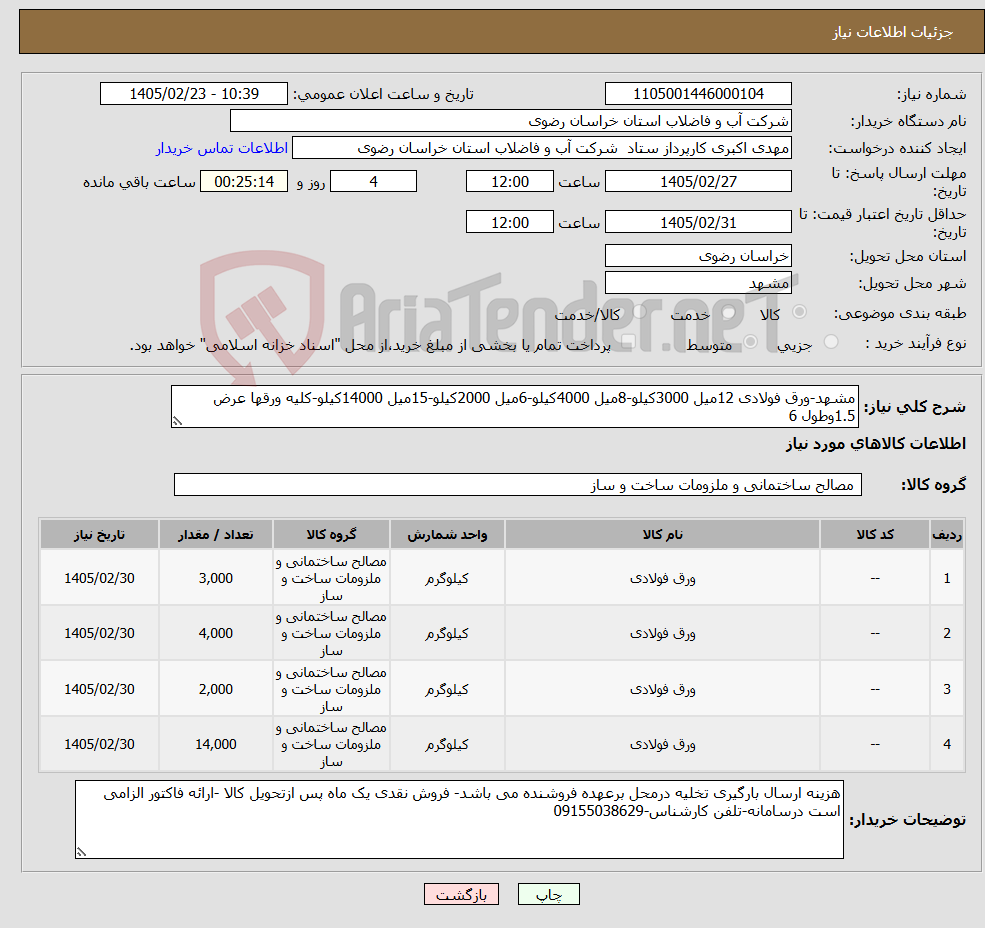Click the چاپ (print) button
The height and width of the screenshot is (928, 985).
548,894
